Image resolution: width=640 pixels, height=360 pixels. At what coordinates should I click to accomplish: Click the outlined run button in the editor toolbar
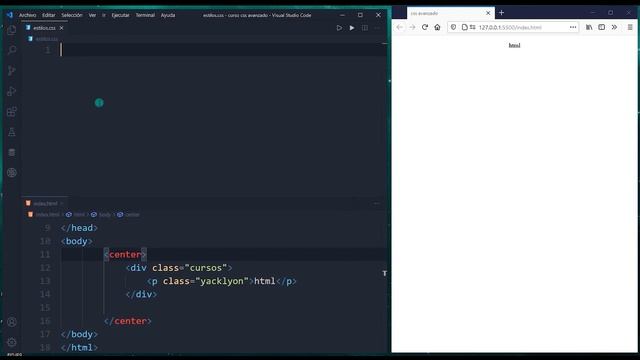[339, 28]
